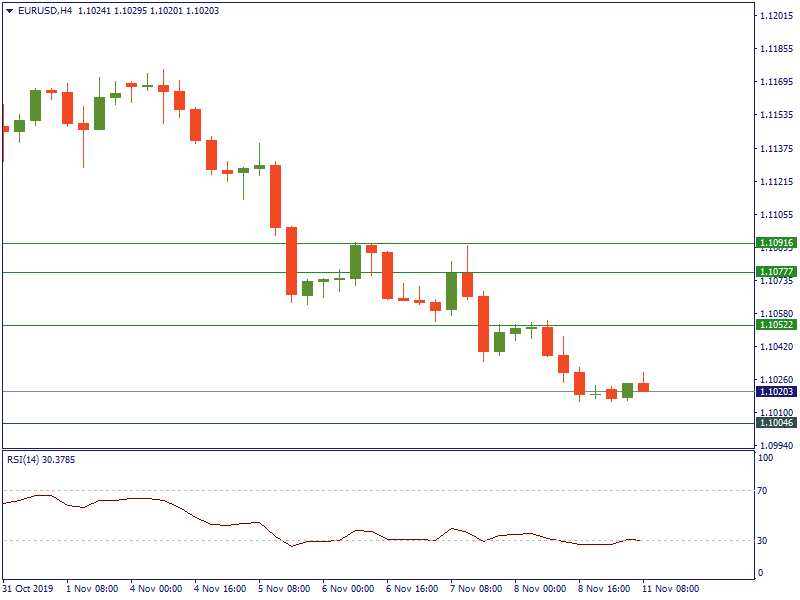This screenshot has height=600, width=800.
Task: Click the RSI(14) indicator label
Action: [27, 460]
